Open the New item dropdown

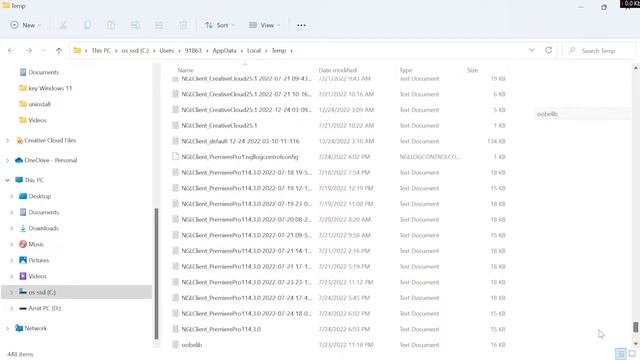pyautogui.click(x=25, y=25)
